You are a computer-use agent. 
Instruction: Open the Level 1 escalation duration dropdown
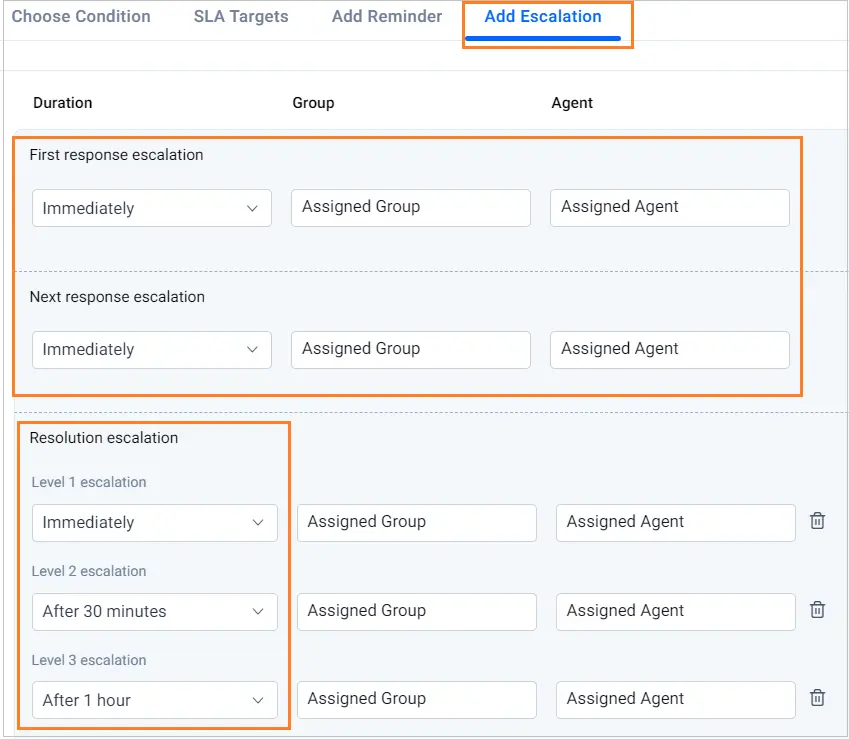tap(154, 522)
